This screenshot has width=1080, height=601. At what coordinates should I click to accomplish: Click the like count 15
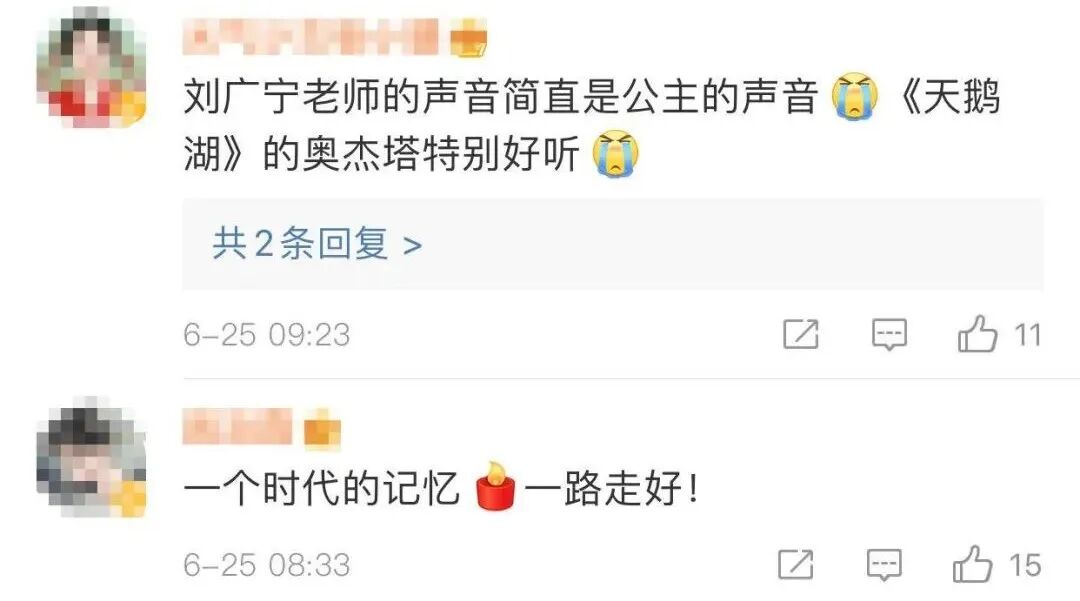coord(1025,565)
